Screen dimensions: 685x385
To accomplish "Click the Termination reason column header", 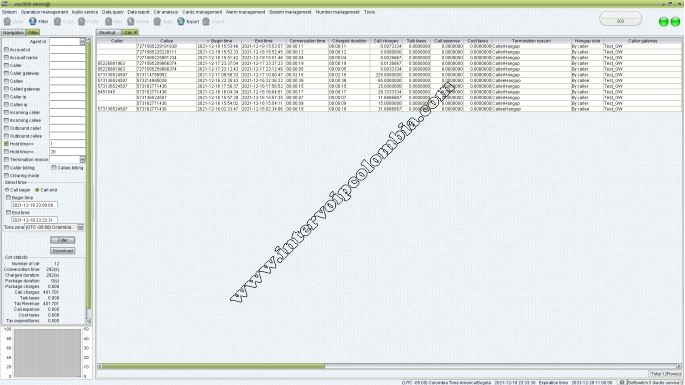I will pyautogui.click(x=531, y=41).
